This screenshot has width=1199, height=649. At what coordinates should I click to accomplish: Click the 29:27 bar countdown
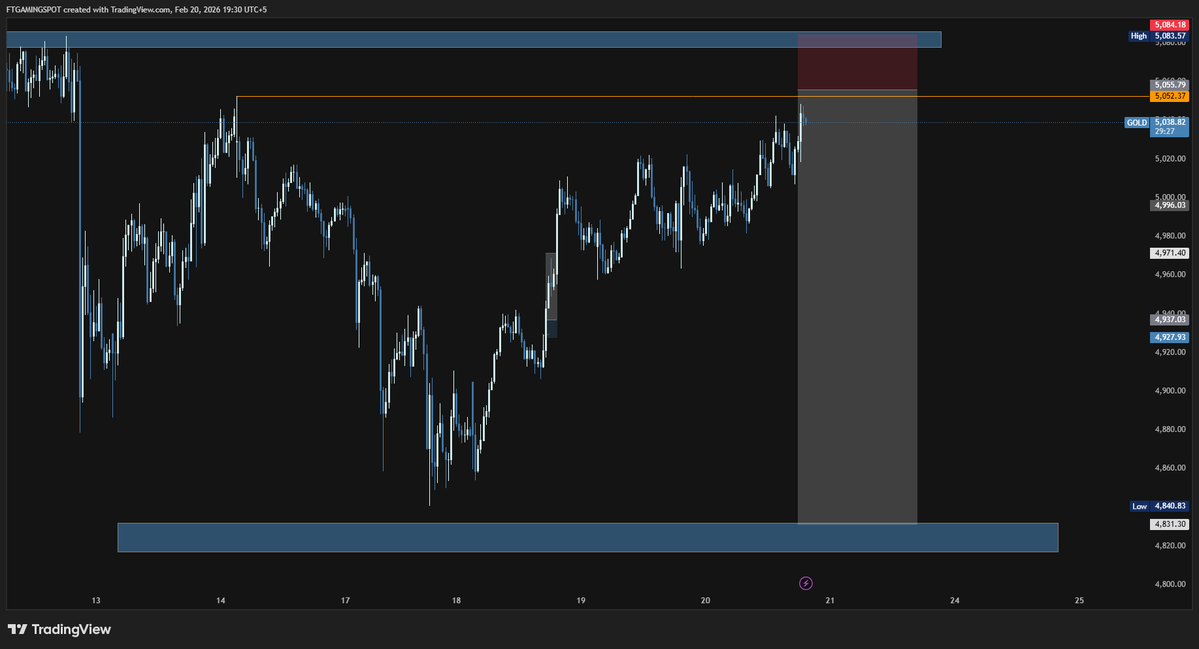(1165, 131)
